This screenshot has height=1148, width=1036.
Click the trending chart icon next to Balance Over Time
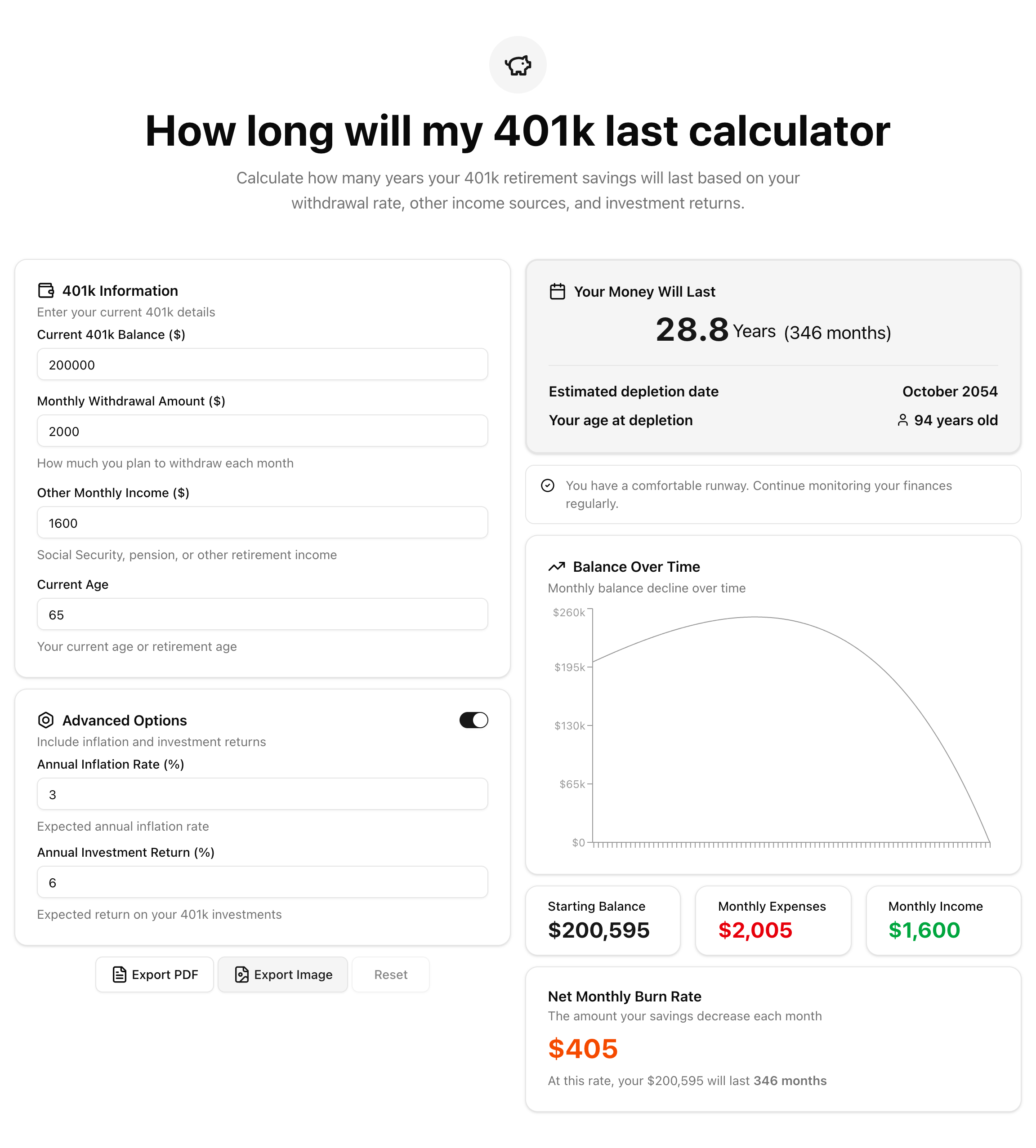[557, 567]
